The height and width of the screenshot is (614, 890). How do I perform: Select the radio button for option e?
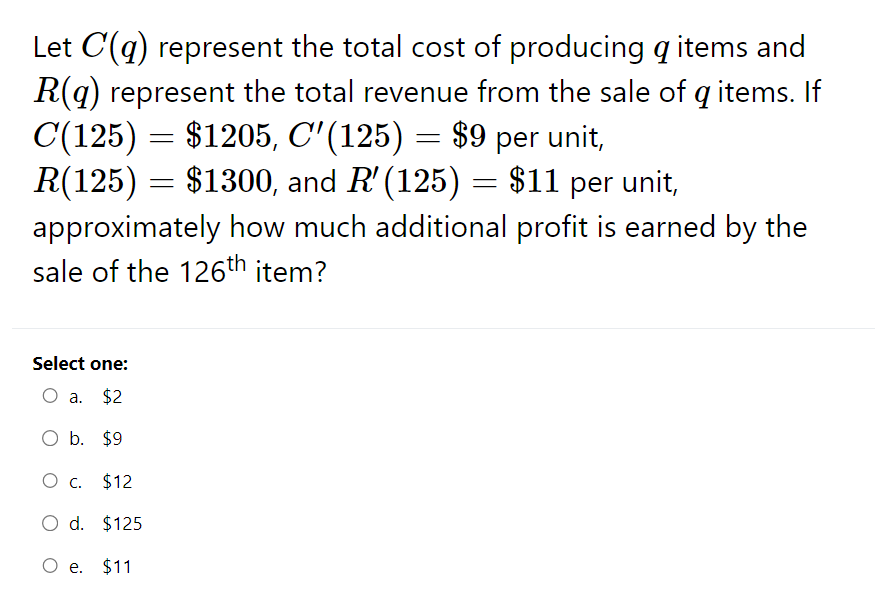[x=49, y=565]
